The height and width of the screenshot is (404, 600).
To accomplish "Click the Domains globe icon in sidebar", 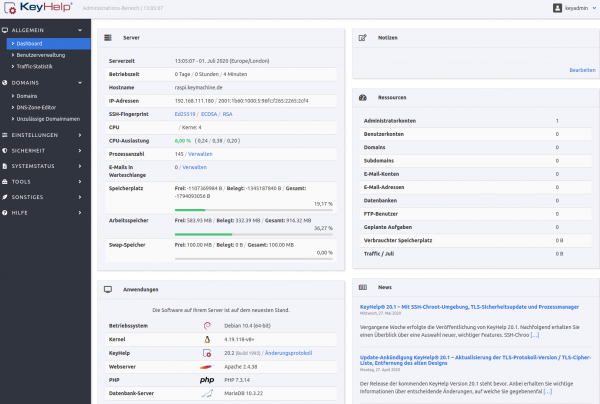I will tap(5, 83).
